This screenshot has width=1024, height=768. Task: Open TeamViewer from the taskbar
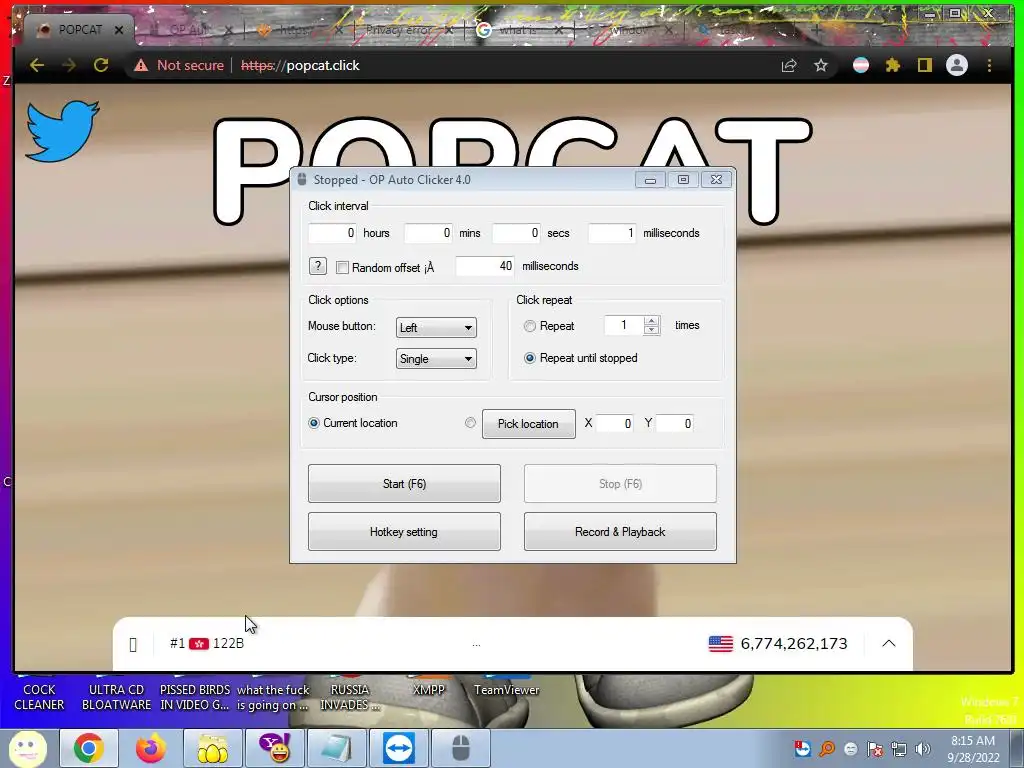click(399, 748)
